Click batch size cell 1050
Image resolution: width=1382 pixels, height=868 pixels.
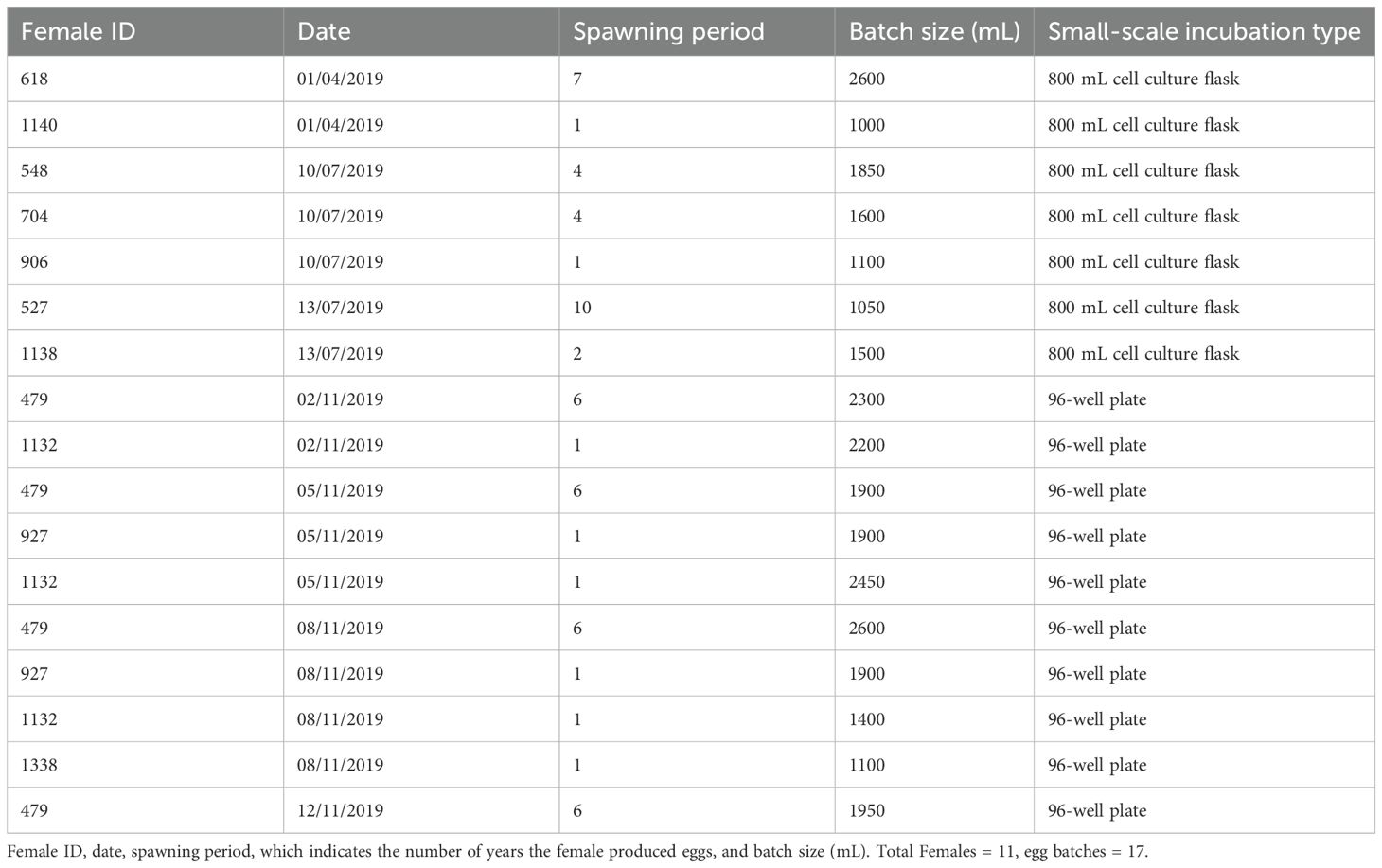point(866,308)
